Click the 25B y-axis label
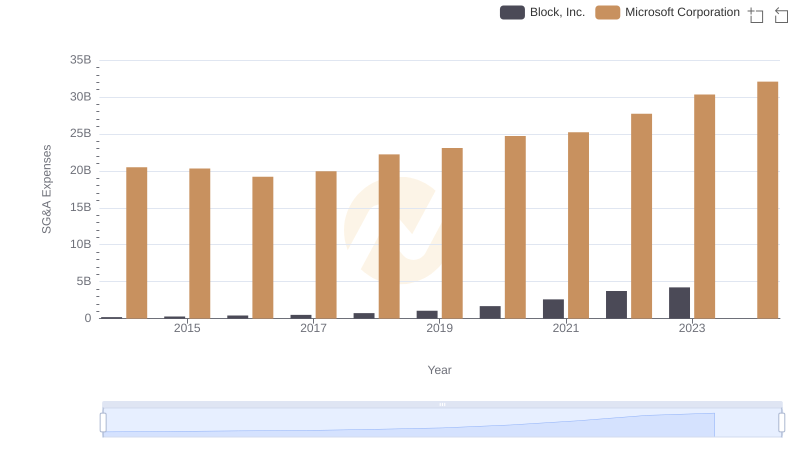This screenshot has width=800, height=461. pos(81,134)
